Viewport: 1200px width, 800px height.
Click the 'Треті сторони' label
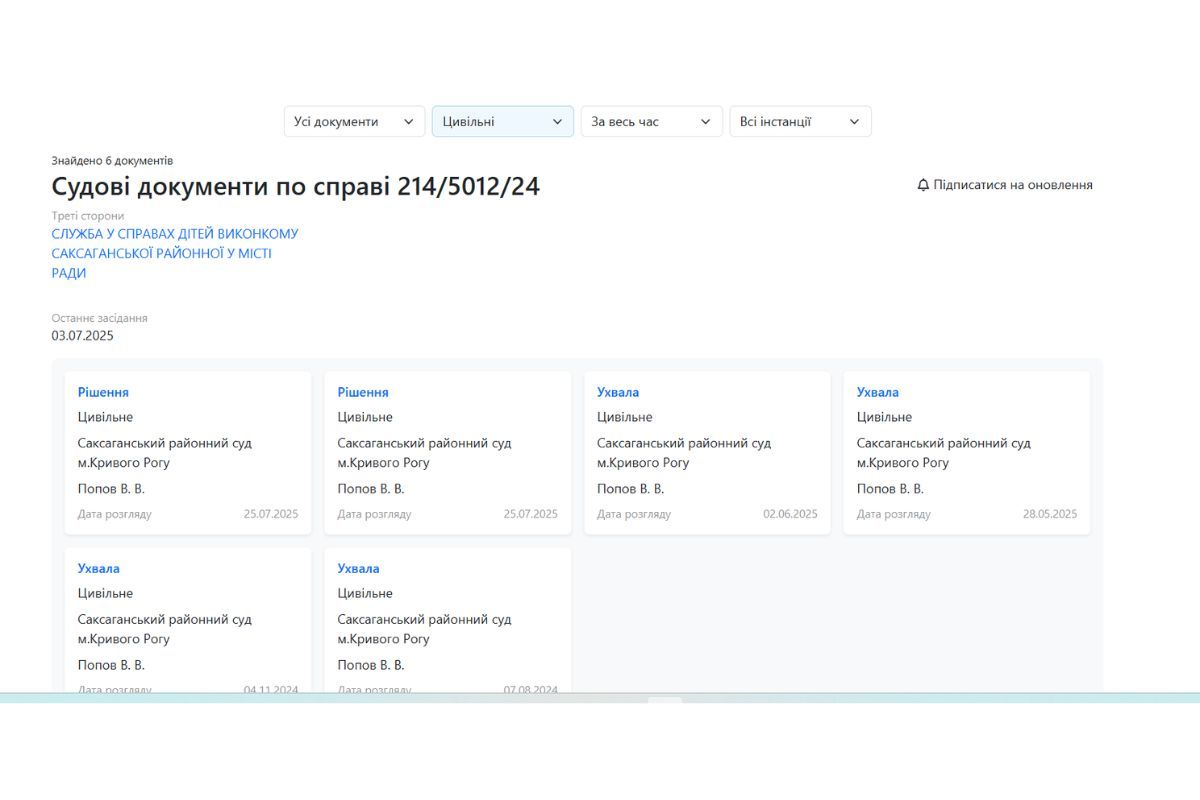pos(88,215)
